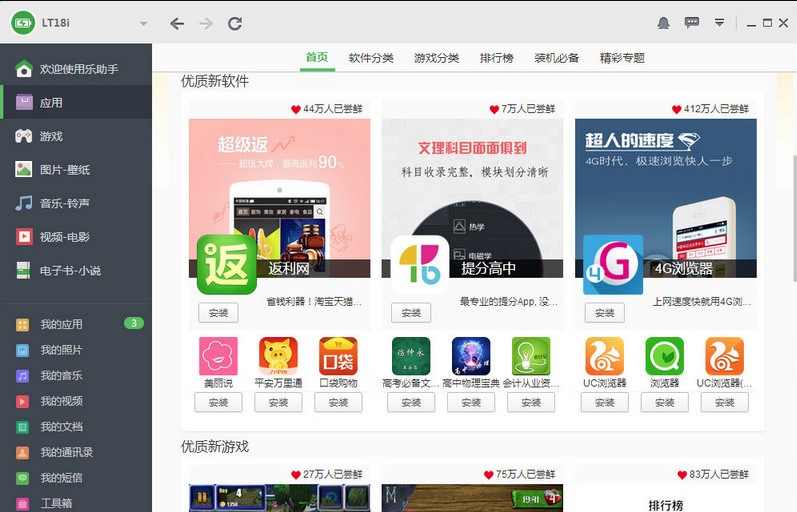Open notifications bell icon
This screenshot has width=797, height=512.
pyautogui.click(x=663, y=23)
